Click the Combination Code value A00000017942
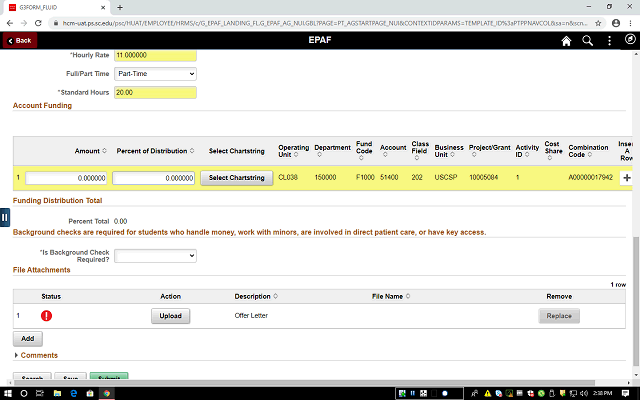640x400 pixels. pos(590,178)
